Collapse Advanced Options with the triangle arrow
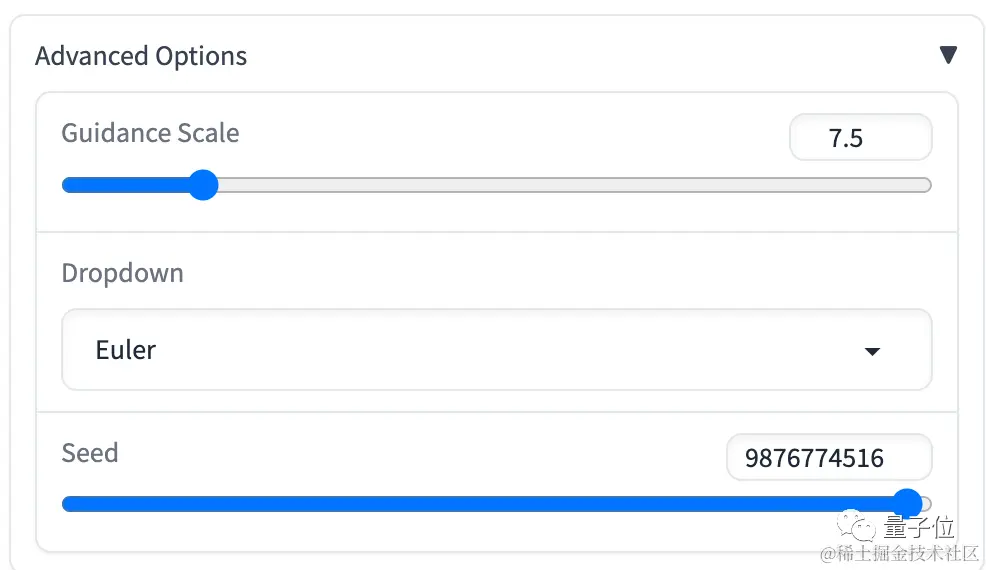Screen dimensions: 986x570 (x=948, y=55)
